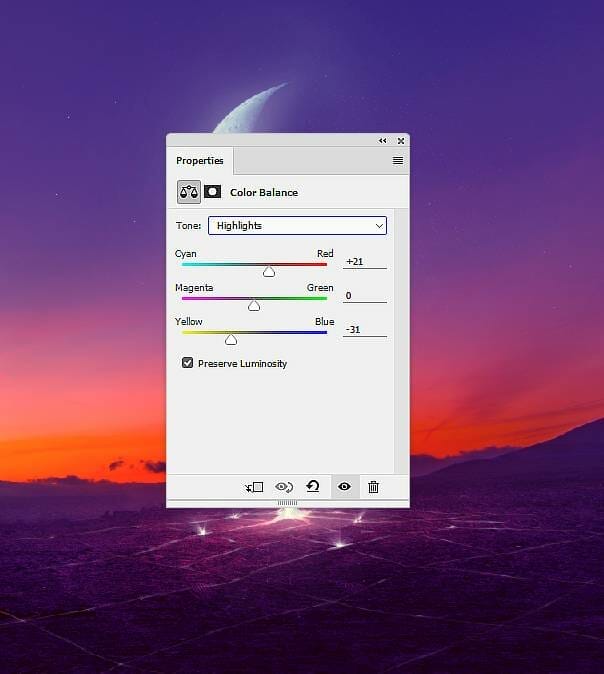Click the Red label
Viewport: 604px width, 674px height.
click(325, 254)
